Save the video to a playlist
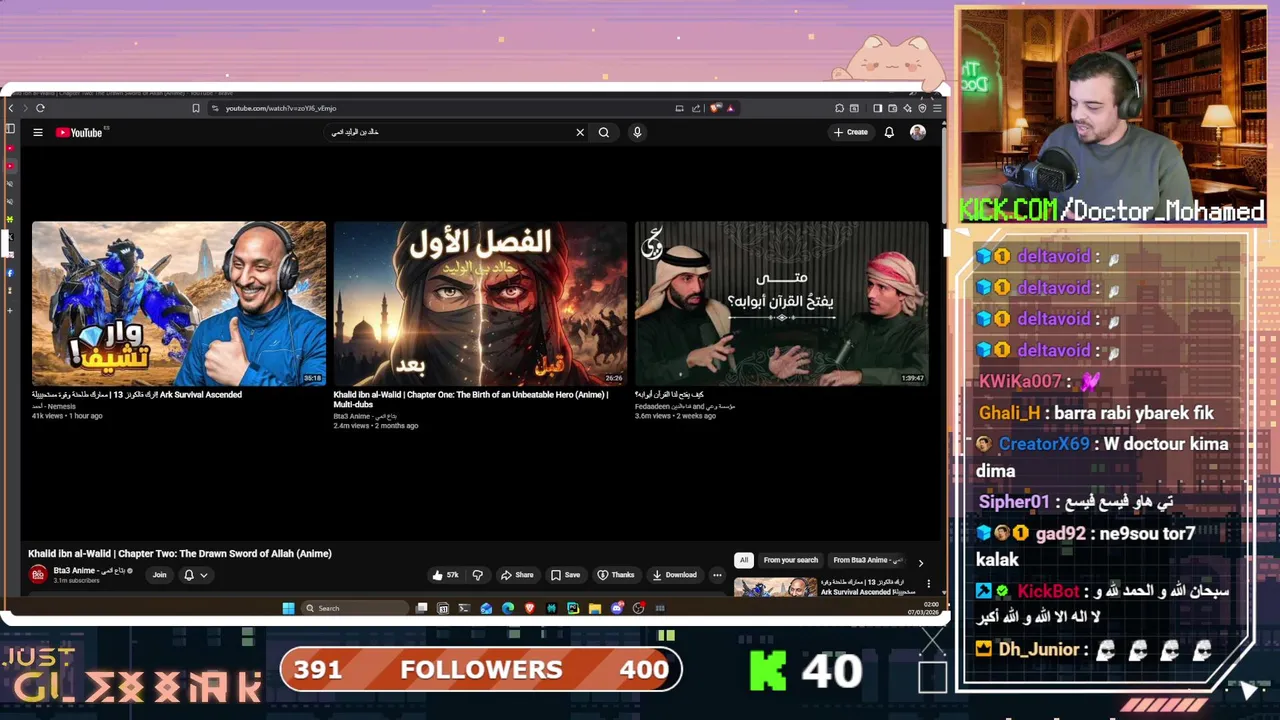Viewport: 1280px width, 720px height. pyautogui.click(x=565, y=575)
